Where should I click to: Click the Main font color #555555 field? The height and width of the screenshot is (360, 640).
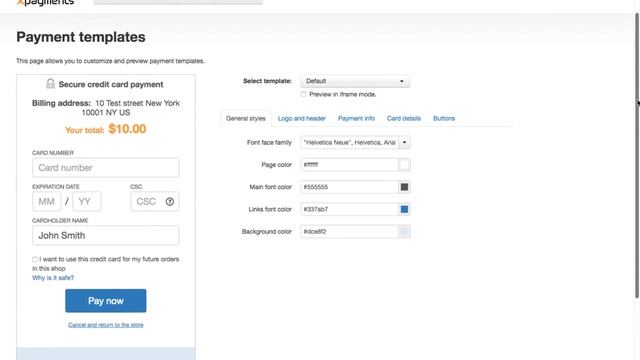pyautogui.click(x=349, y=187)
